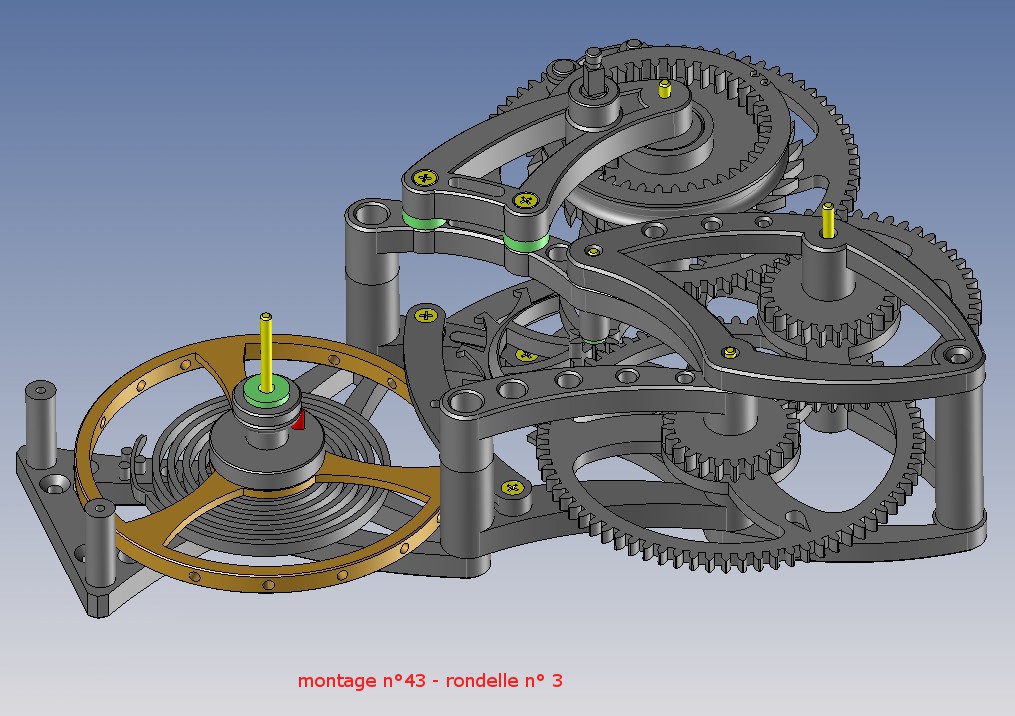Viewport: 1015px width, 716px height.
Task: Pick the green washer on the balance hub
Action: [267, 393]
